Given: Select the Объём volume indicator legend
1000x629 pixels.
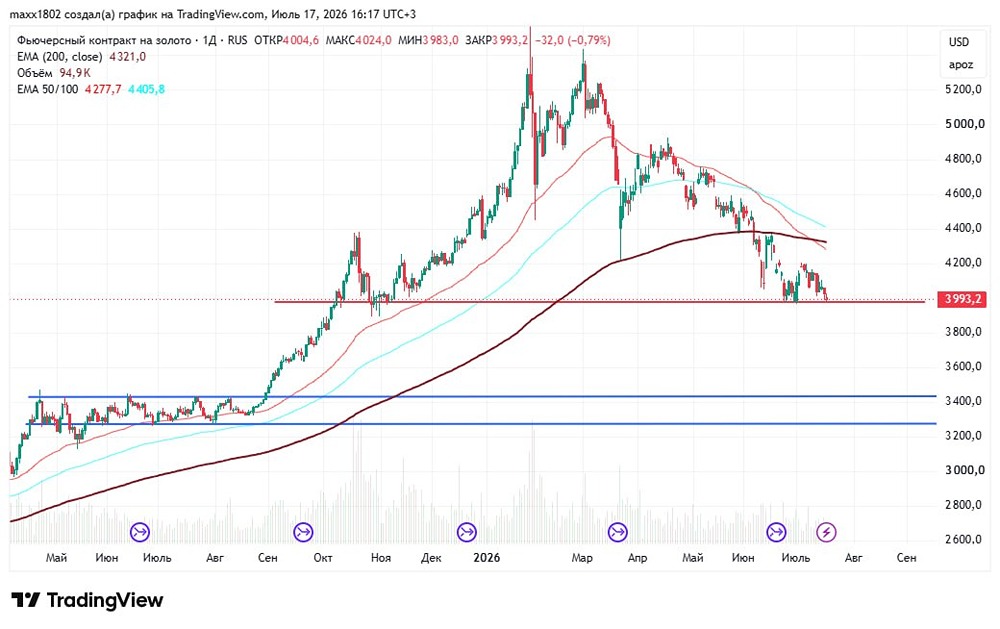Looking at the screenshot, I should (34, 73).
